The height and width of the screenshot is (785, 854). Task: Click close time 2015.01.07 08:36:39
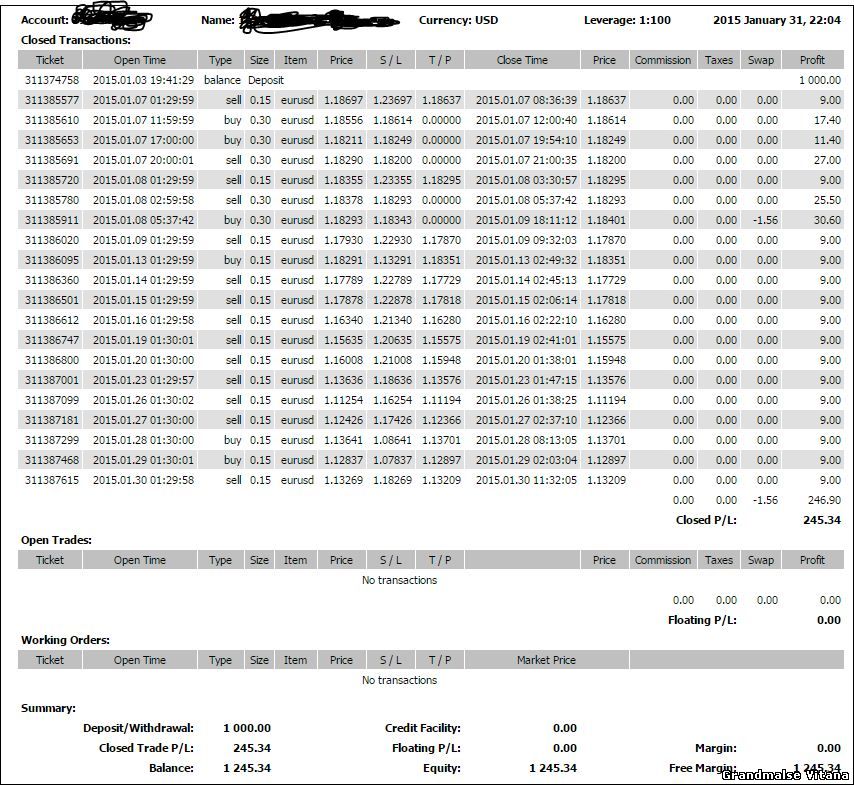click(x=526, y=100)
